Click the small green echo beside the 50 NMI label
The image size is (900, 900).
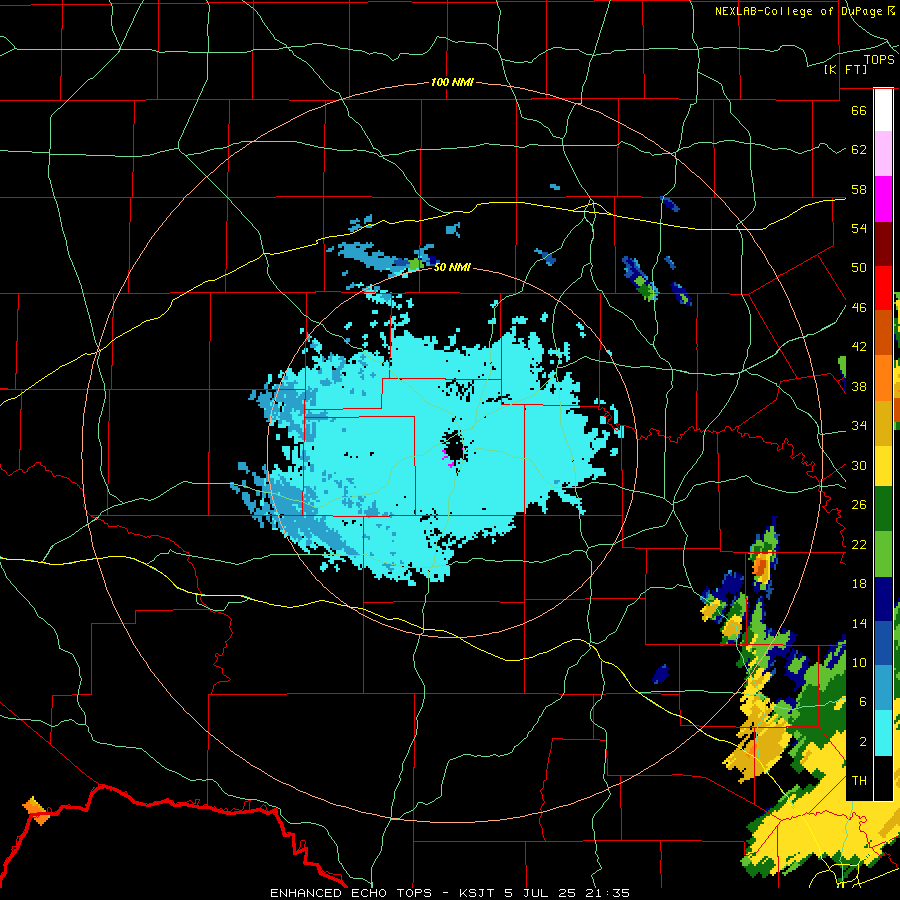coord(416,265)
